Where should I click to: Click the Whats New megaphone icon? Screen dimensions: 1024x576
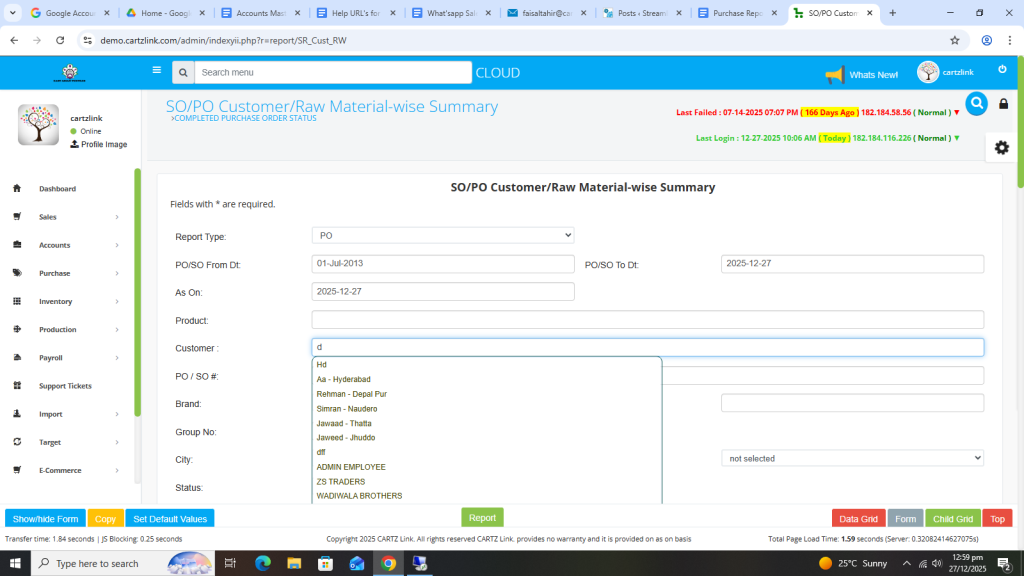(x=834, y=75)
